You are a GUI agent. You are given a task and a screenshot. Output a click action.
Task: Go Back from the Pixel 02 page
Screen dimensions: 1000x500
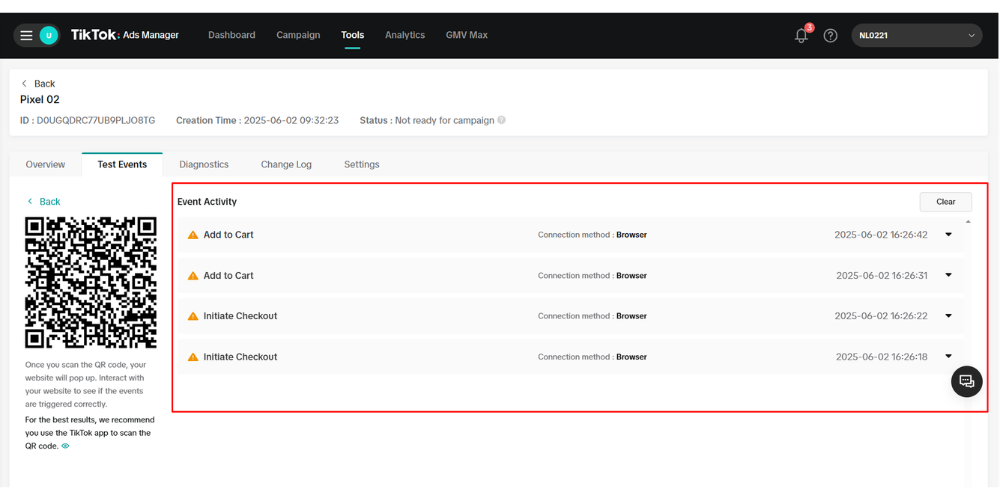[x=38, y=84]
